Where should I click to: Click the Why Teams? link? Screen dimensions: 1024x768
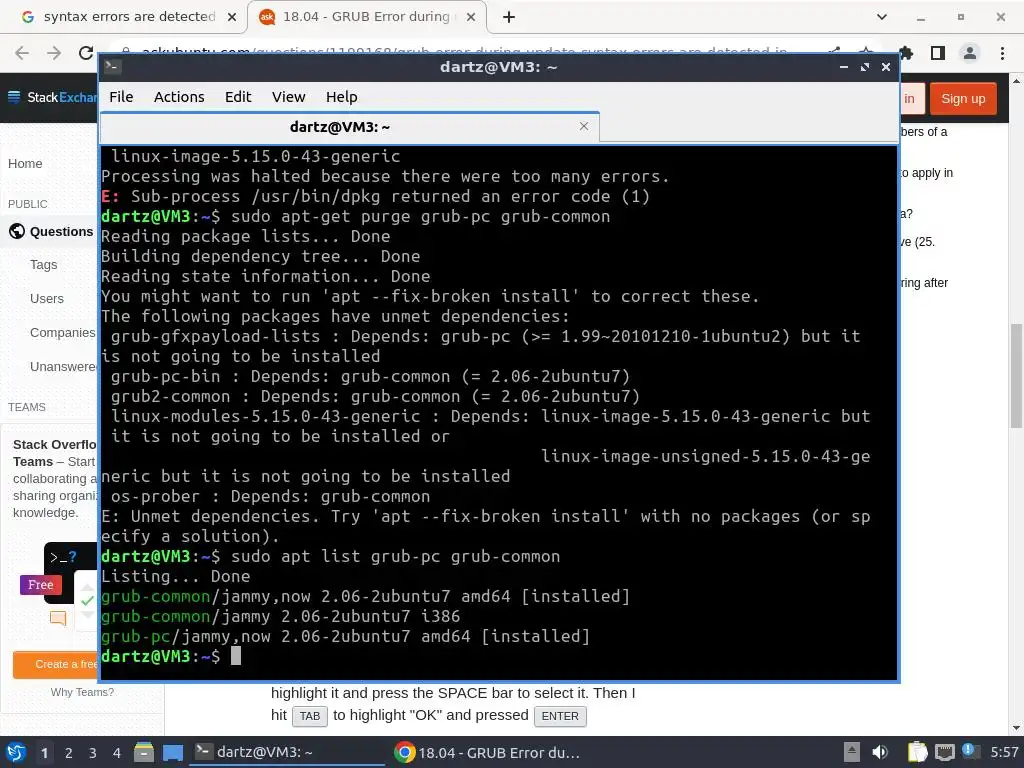[x=82, y=692]
